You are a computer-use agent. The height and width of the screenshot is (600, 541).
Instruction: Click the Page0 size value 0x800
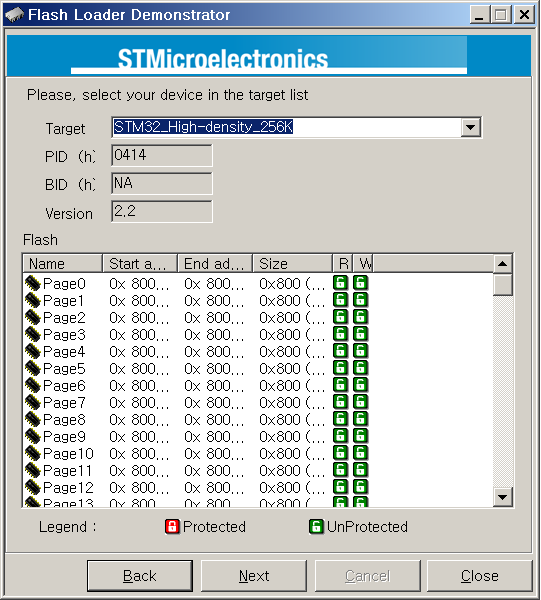point(292,284)
